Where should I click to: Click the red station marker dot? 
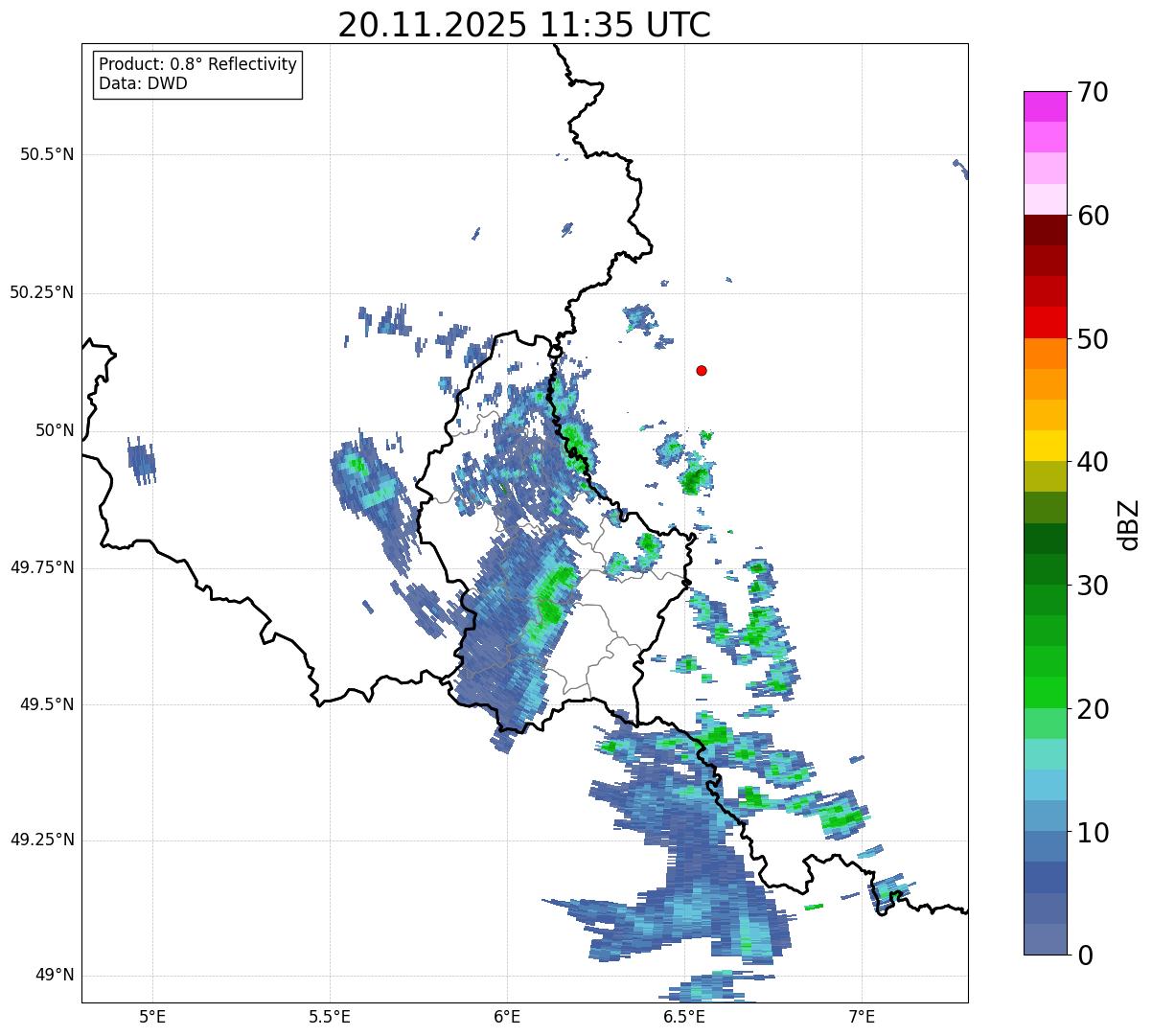click(702, 370)
